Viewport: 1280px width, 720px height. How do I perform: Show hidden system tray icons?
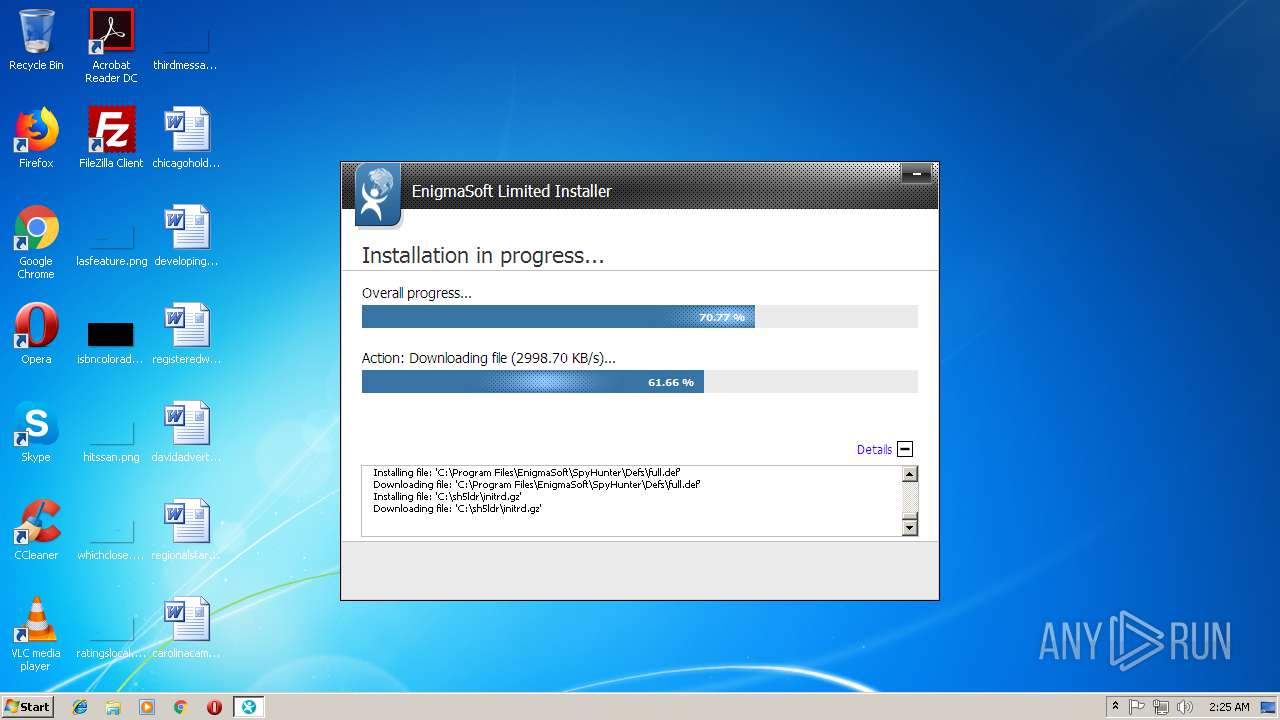pyautogui.click(x=1116, y=707)
